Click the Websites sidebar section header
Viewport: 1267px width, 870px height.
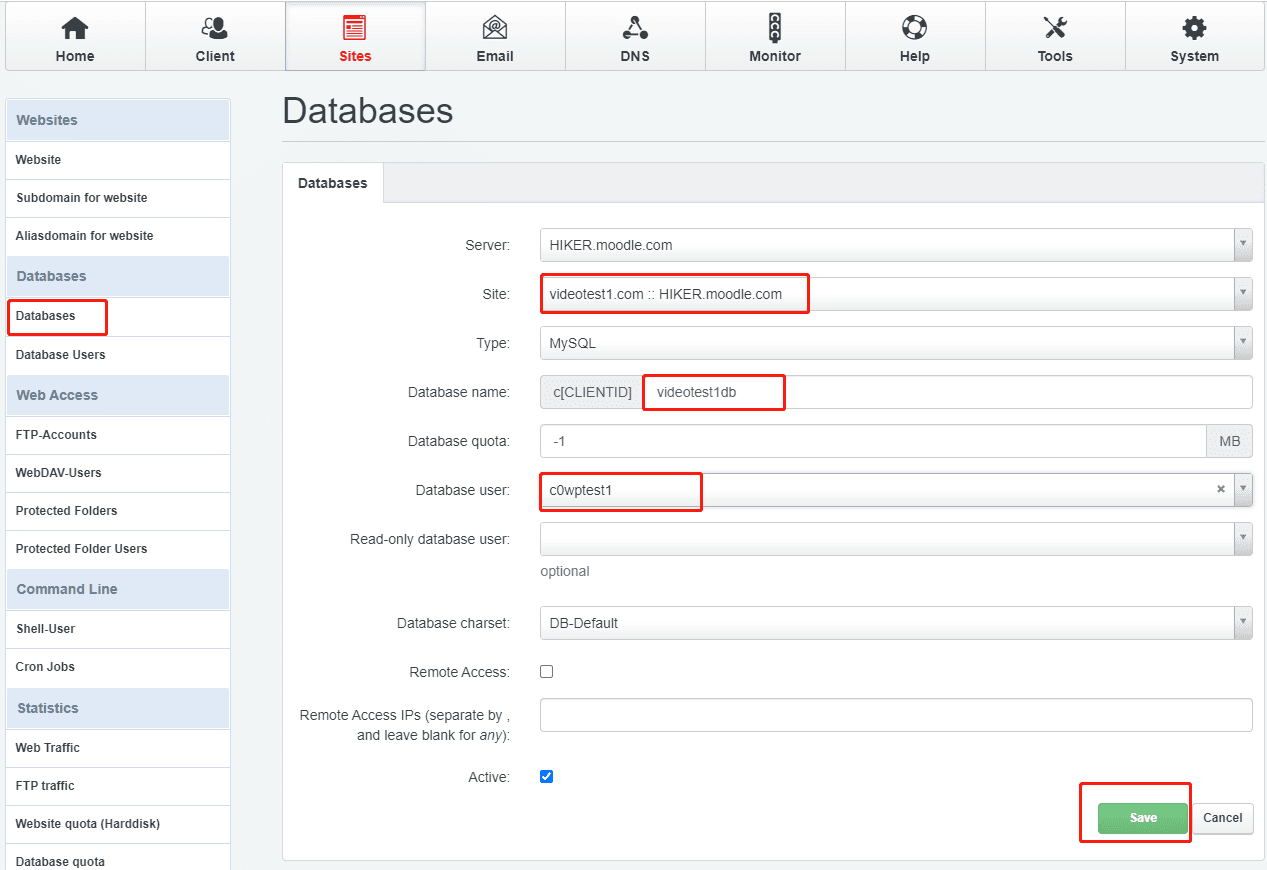(x=118, y=120)
